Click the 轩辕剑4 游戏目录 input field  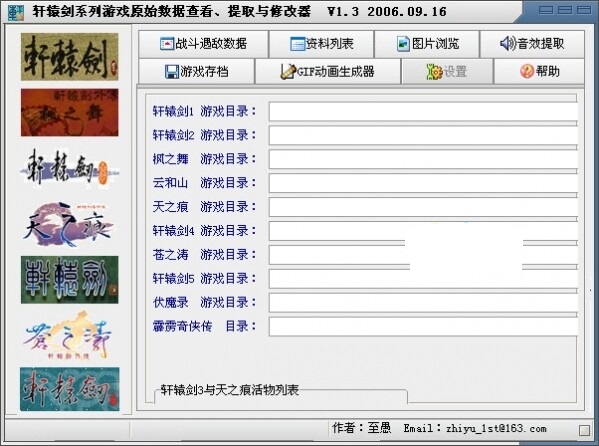[423, 231]
